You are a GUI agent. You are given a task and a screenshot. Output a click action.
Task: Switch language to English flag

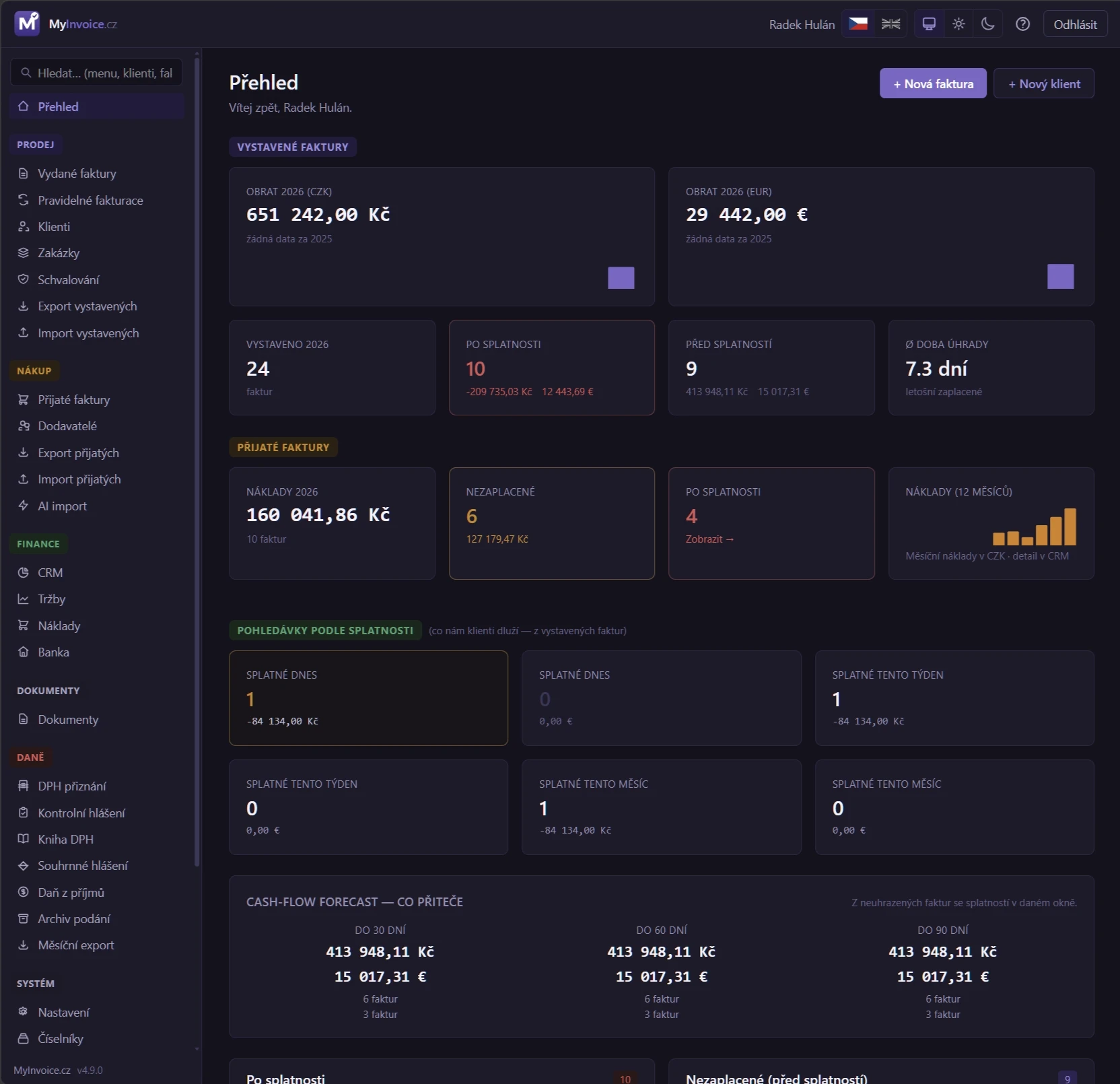tap(891, 24)
